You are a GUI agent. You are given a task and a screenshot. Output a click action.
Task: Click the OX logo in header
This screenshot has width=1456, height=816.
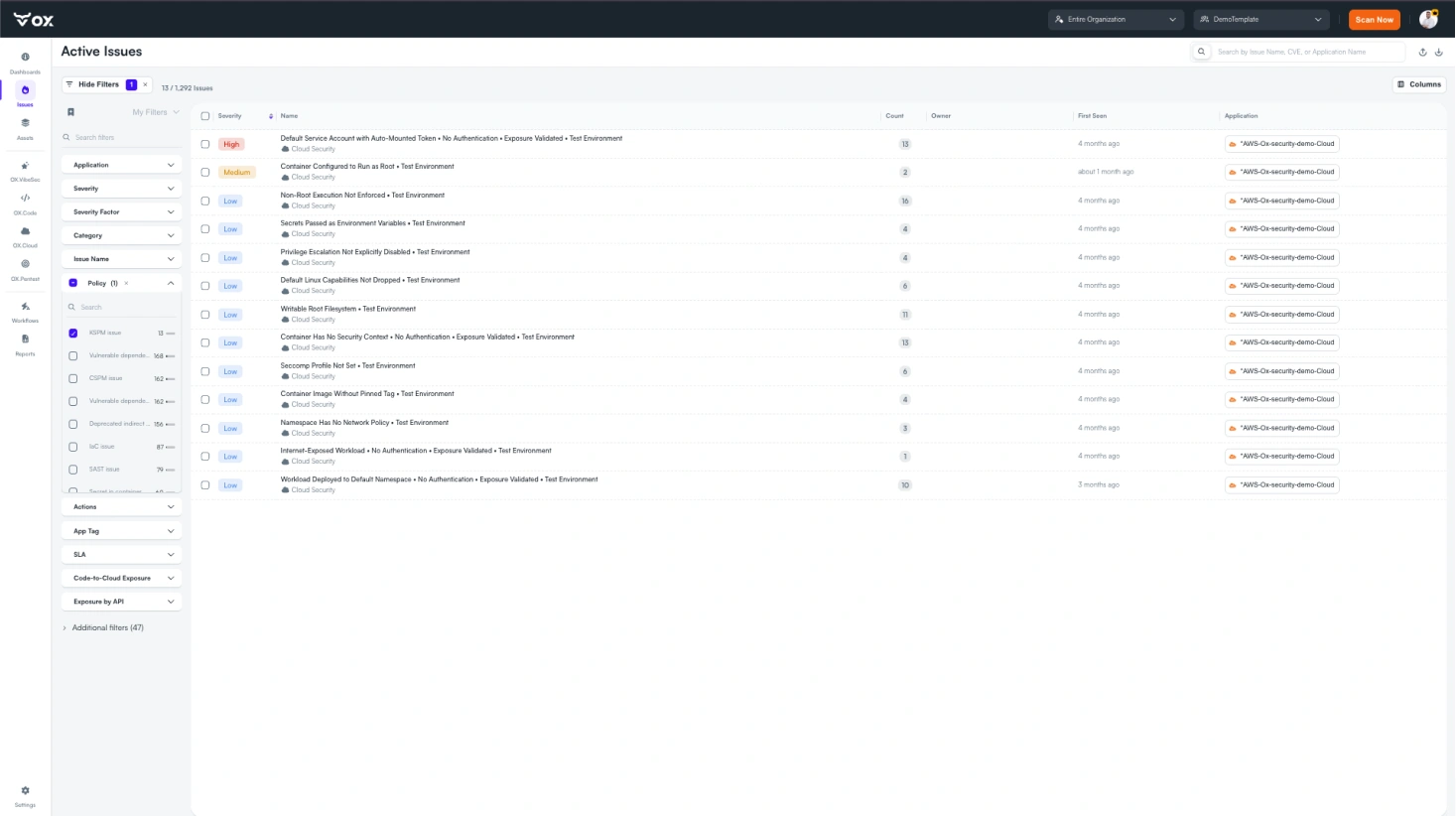[34, 19]
